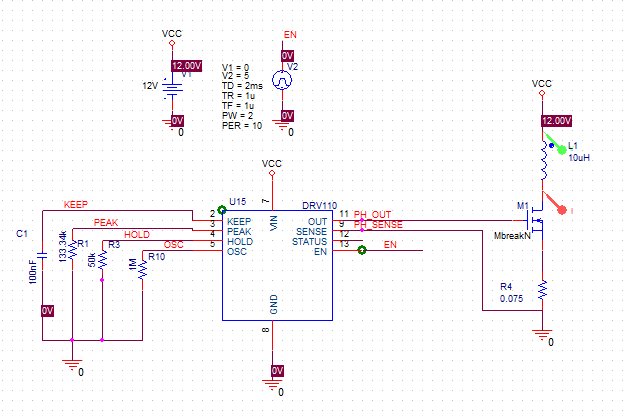631x414 pixels.
Task: Select the PW = 2 parameter text
Action: tap(237, 115)
